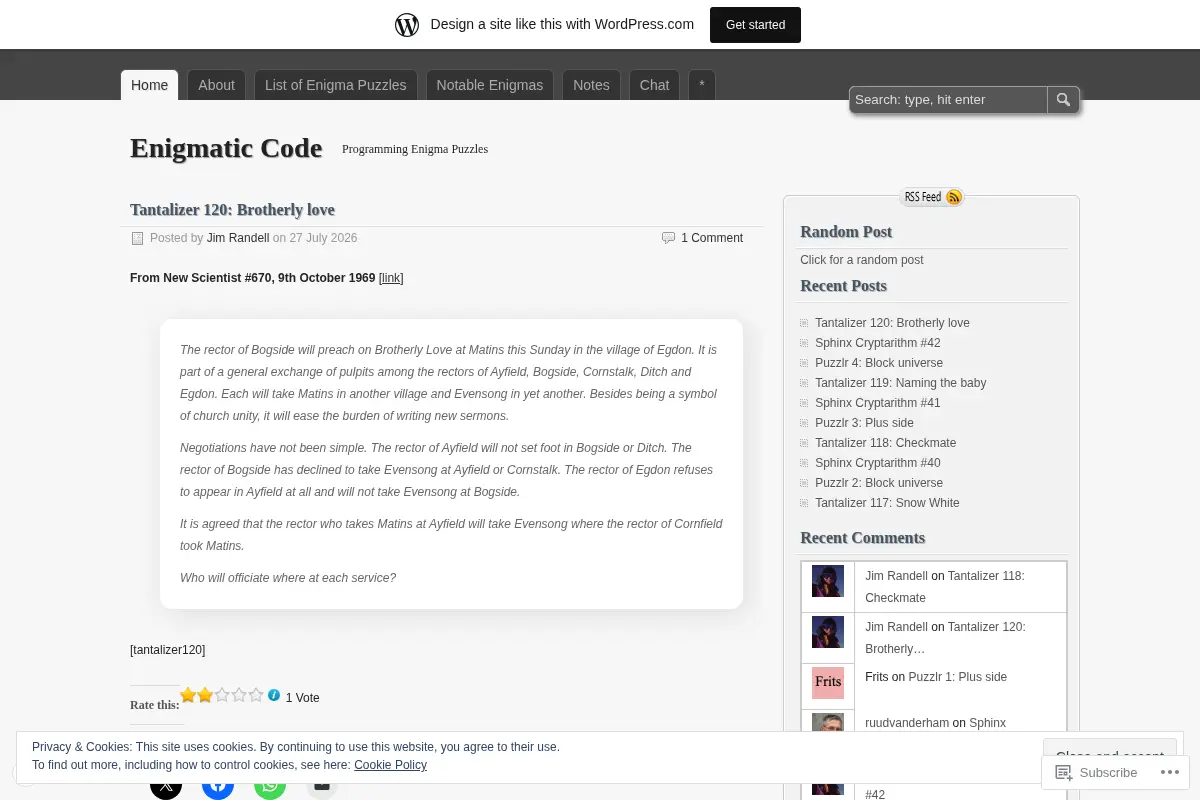Click the Frits avatar image
This screenshot has height=800, width=1200.
828,682
